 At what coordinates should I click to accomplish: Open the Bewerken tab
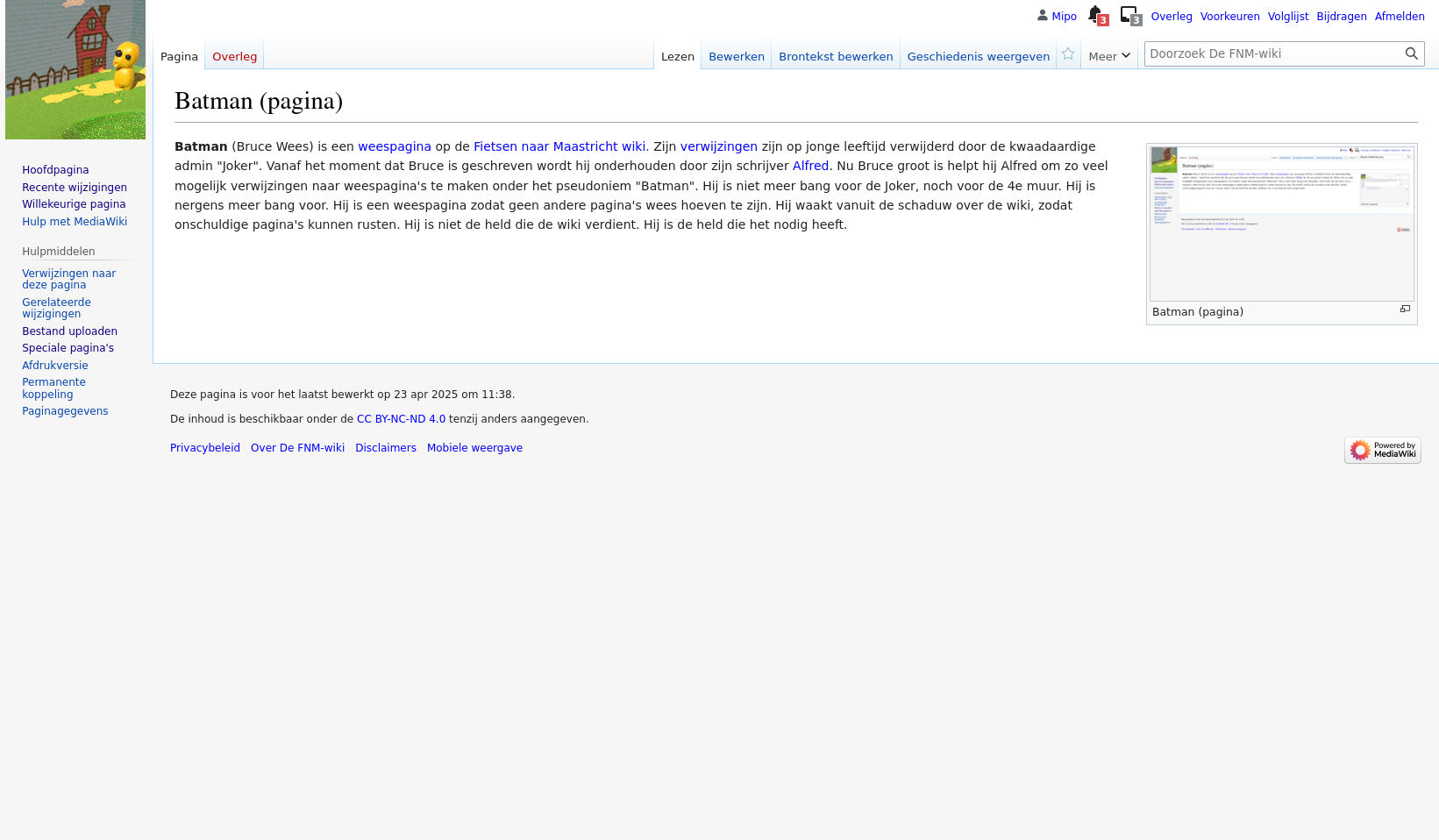coord(736,56)
